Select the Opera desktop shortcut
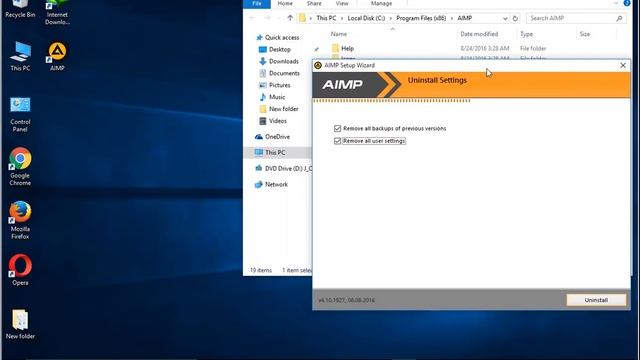The width and height of the screenshot is (640, 360). (20, 270)
